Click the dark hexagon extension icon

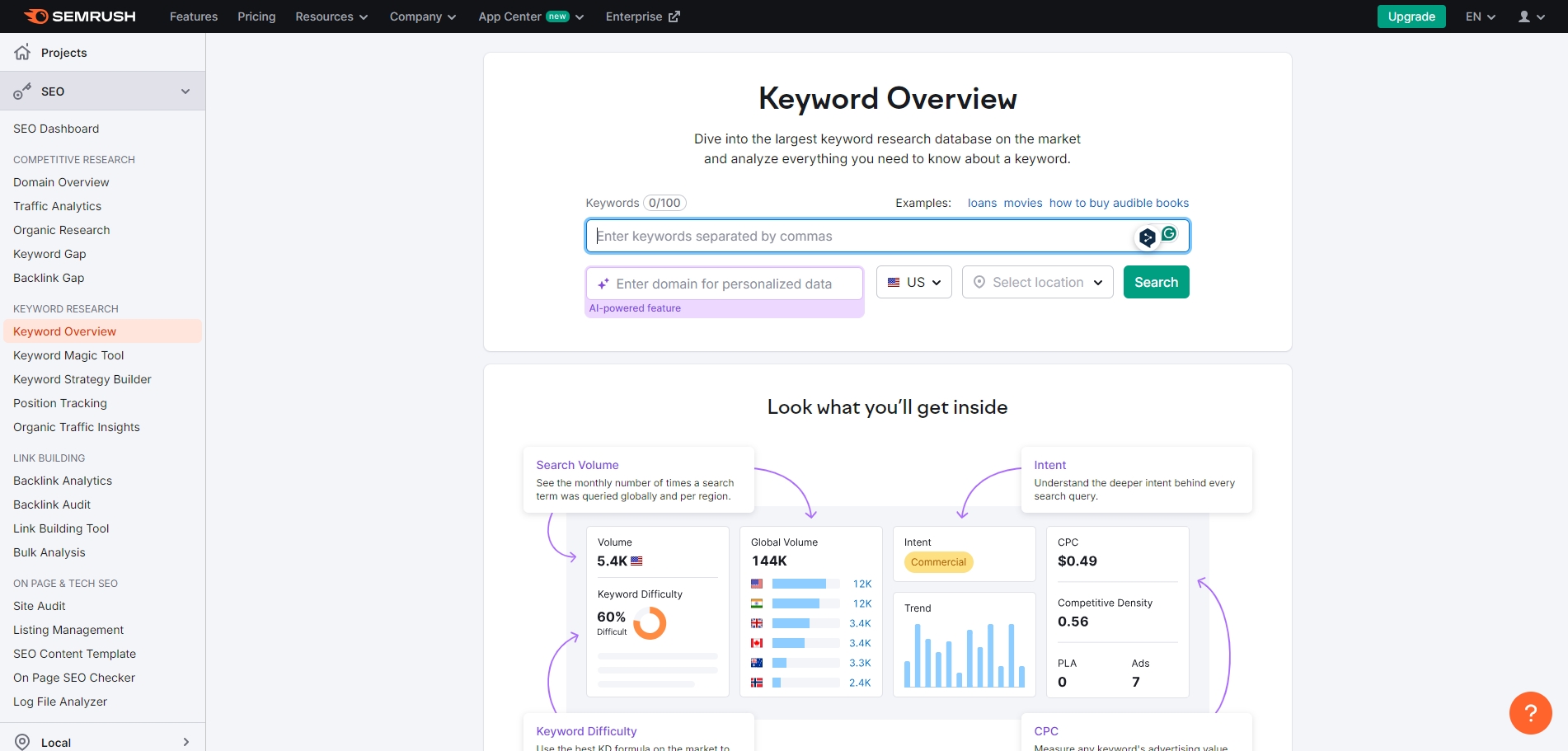[x=1147, y=237]
